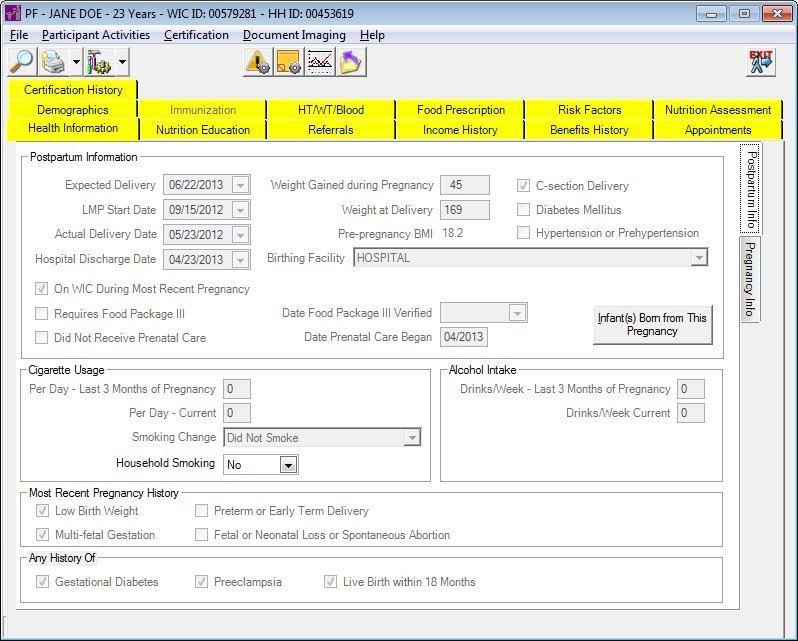
Task: Expand the Expected Delivery date dropdown
Action: pos(240,185)
